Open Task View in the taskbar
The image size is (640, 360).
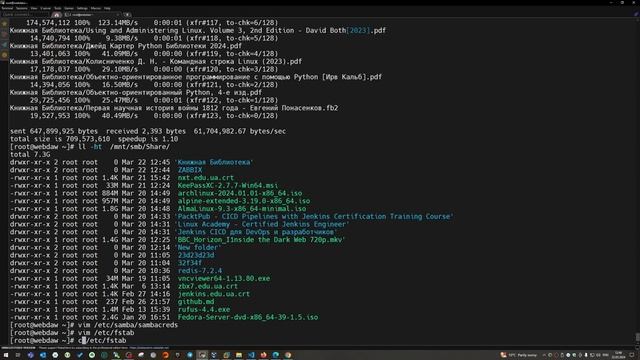pos(18,355)
